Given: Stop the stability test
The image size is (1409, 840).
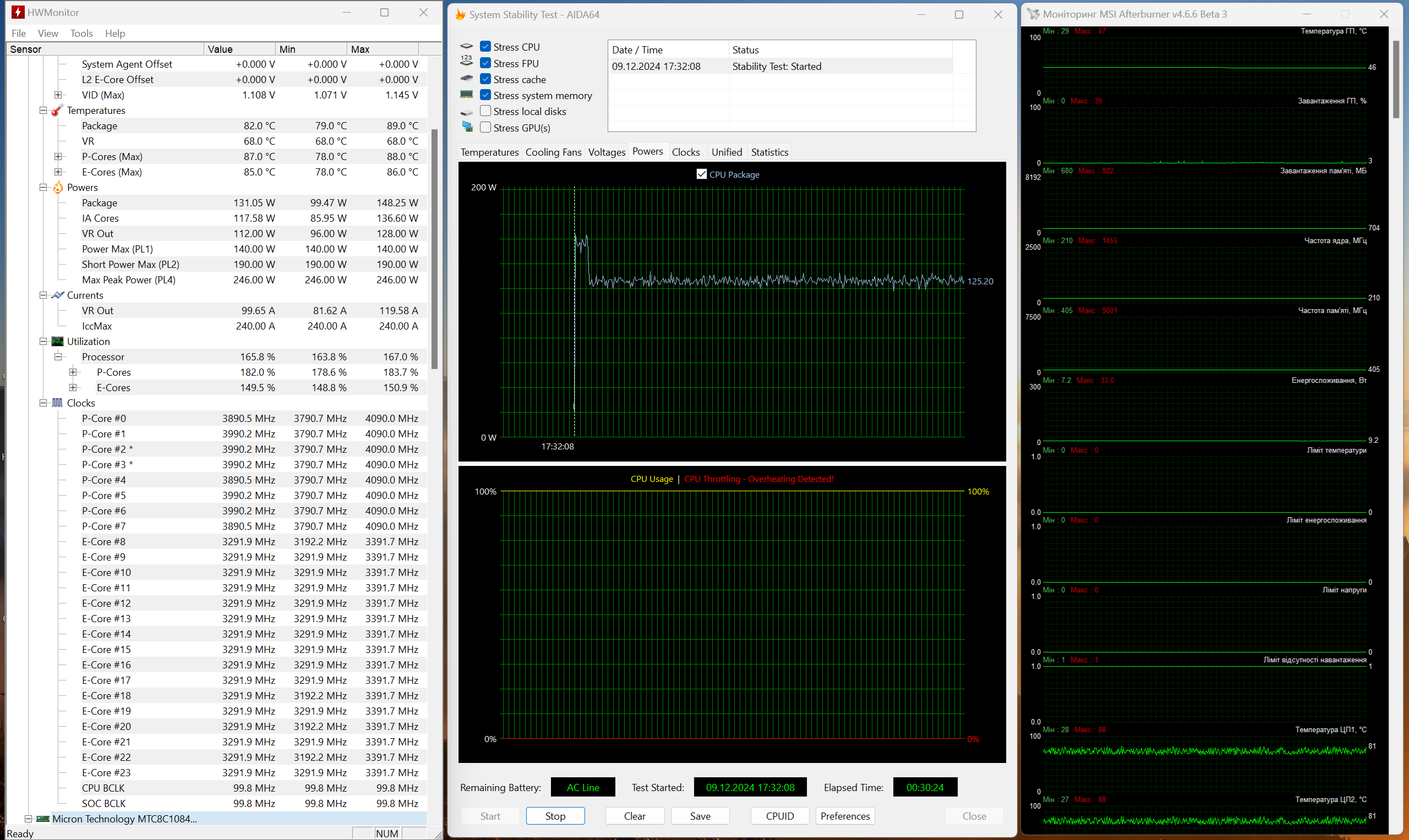Looking at the screenshot, I should 554,816.
